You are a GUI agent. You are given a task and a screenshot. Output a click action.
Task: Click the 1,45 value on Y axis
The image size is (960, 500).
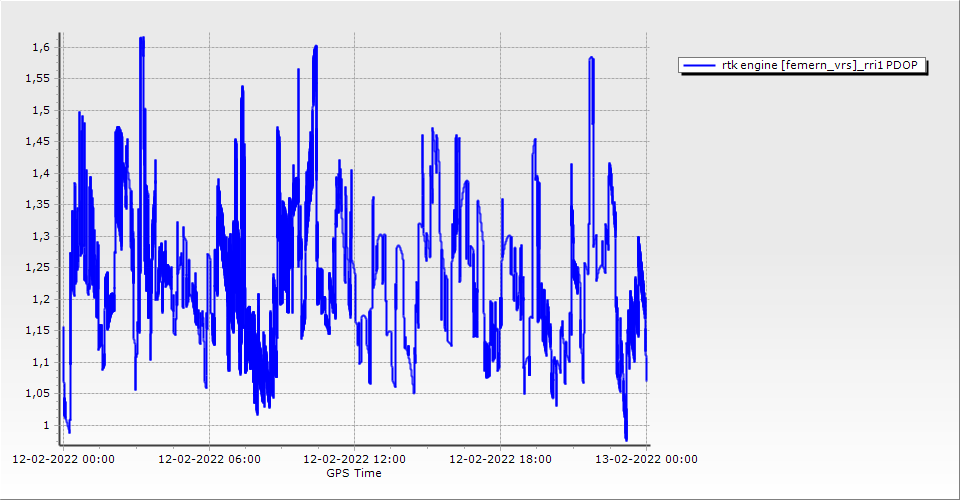(x=36, y=141)
